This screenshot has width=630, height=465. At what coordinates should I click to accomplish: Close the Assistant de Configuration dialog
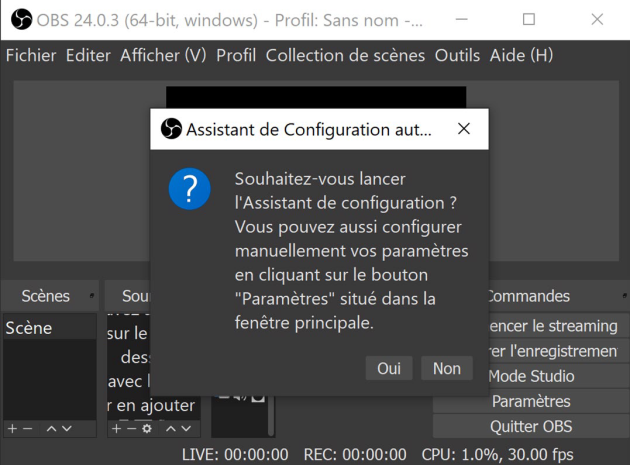tap(464, 129)
